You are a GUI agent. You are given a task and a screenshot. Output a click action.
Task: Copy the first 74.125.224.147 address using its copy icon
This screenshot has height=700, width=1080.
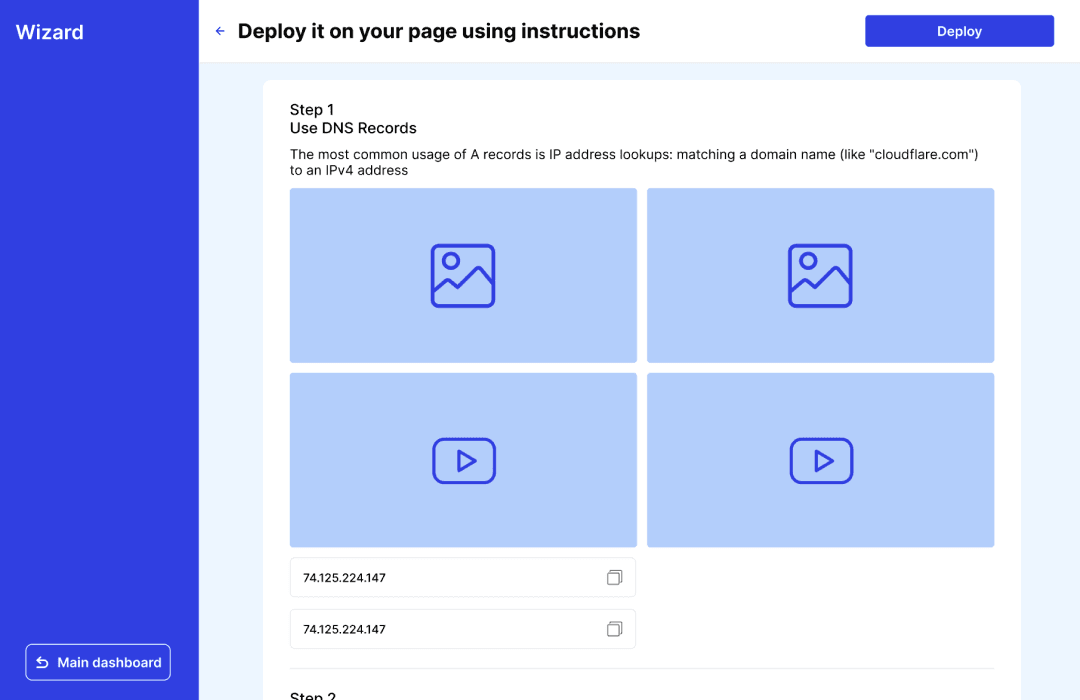coord(614,577)
